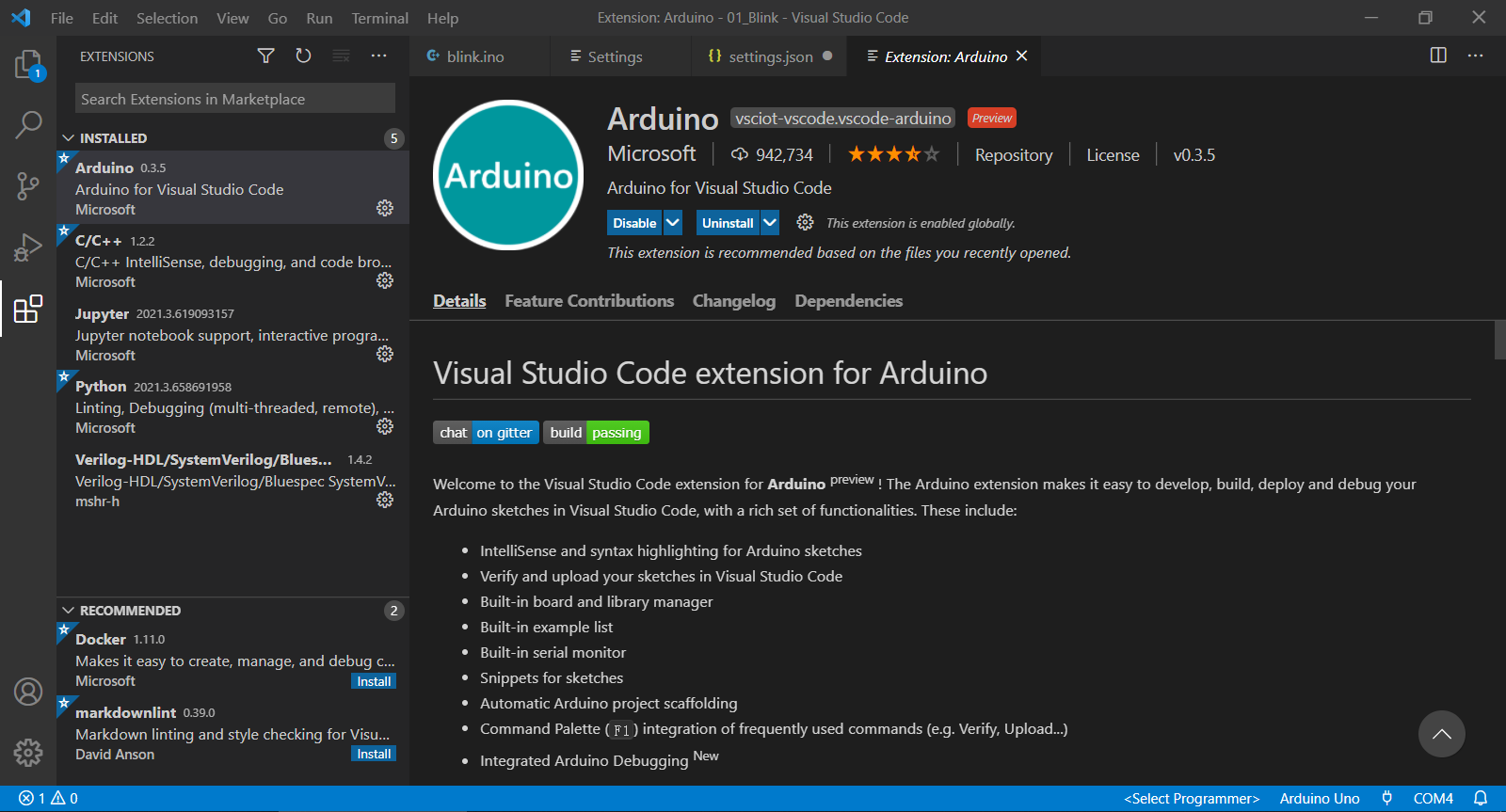1506x812 pixels.
Task: Change the Arduino Uno board selection
Action: (1320, 798)
